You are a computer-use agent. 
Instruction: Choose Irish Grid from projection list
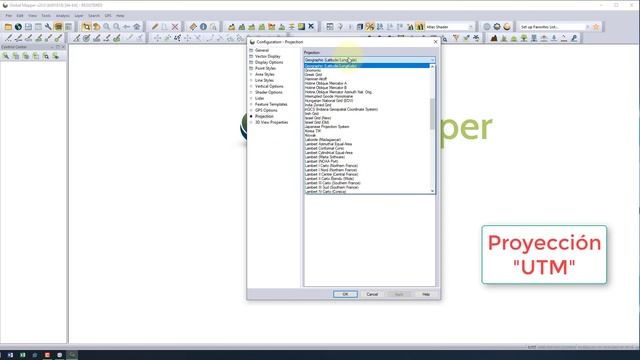pos(312,114)
